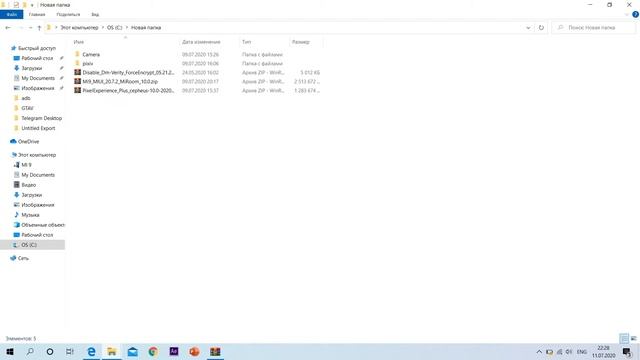The width and height of the screenshot is (640, 360).
Task: Select OS (C:) in the address path
Action: click(x=115, y=28)
